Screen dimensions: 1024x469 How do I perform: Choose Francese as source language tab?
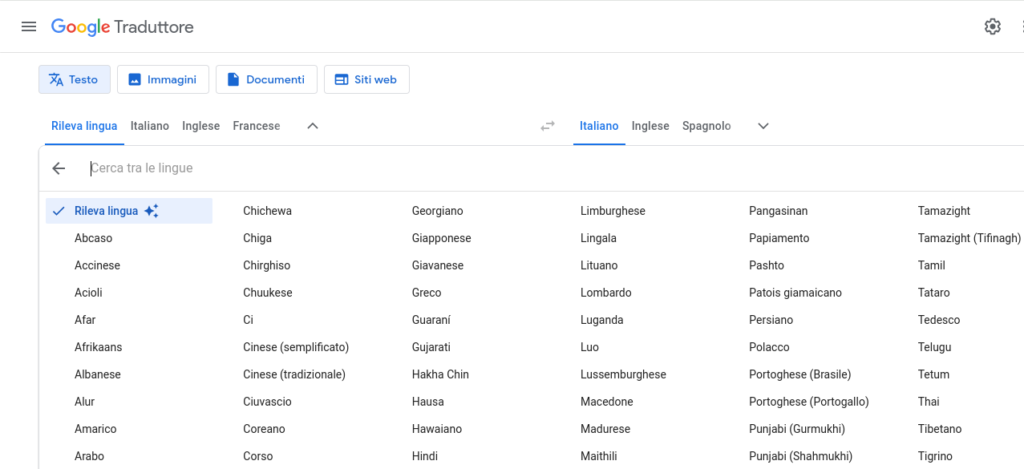pos(256,126)
